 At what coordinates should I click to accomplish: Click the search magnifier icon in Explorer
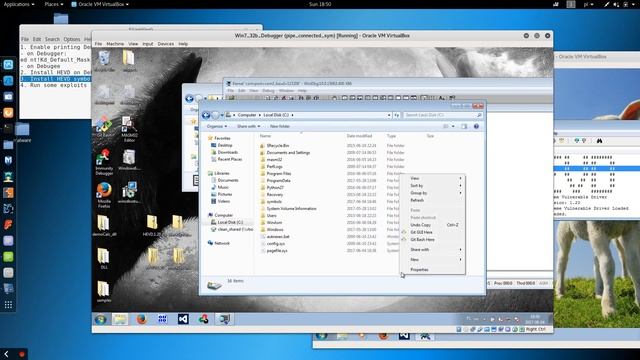point(479,115)
